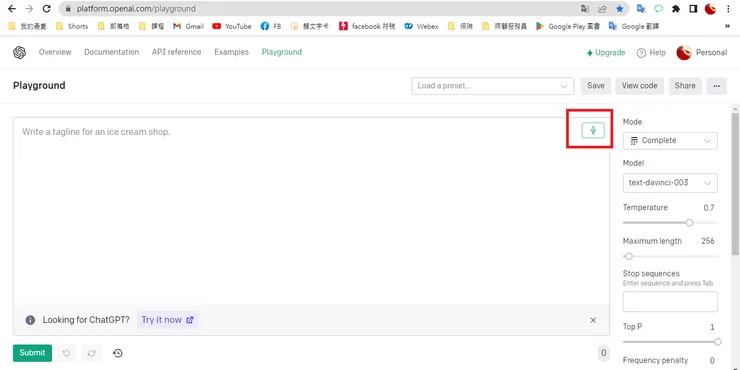The image size is (740, 370).
Task: Reload the page with refresh icon
Action: point(46,8)
